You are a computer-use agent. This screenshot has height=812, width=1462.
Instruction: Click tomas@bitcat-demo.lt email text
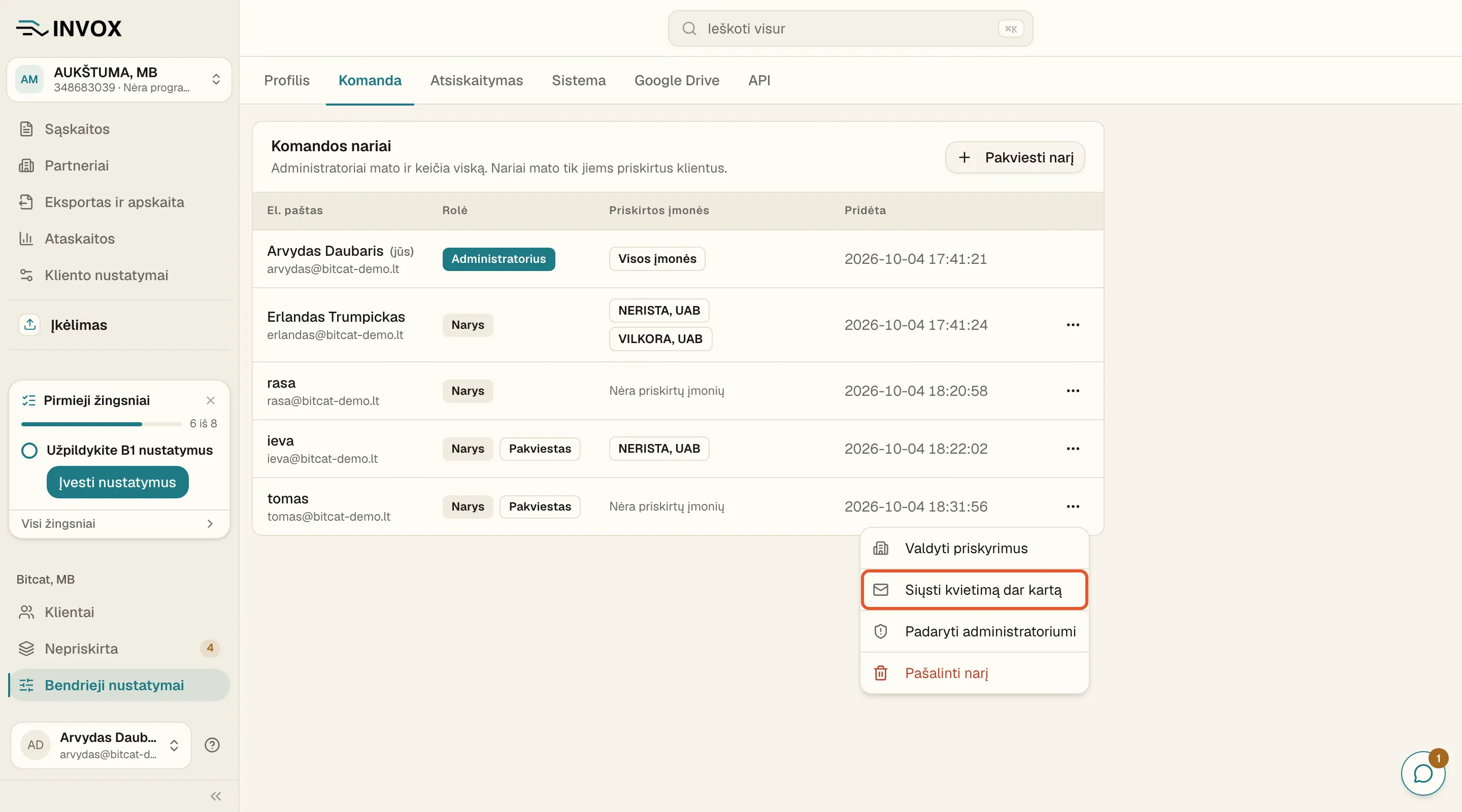328,517
